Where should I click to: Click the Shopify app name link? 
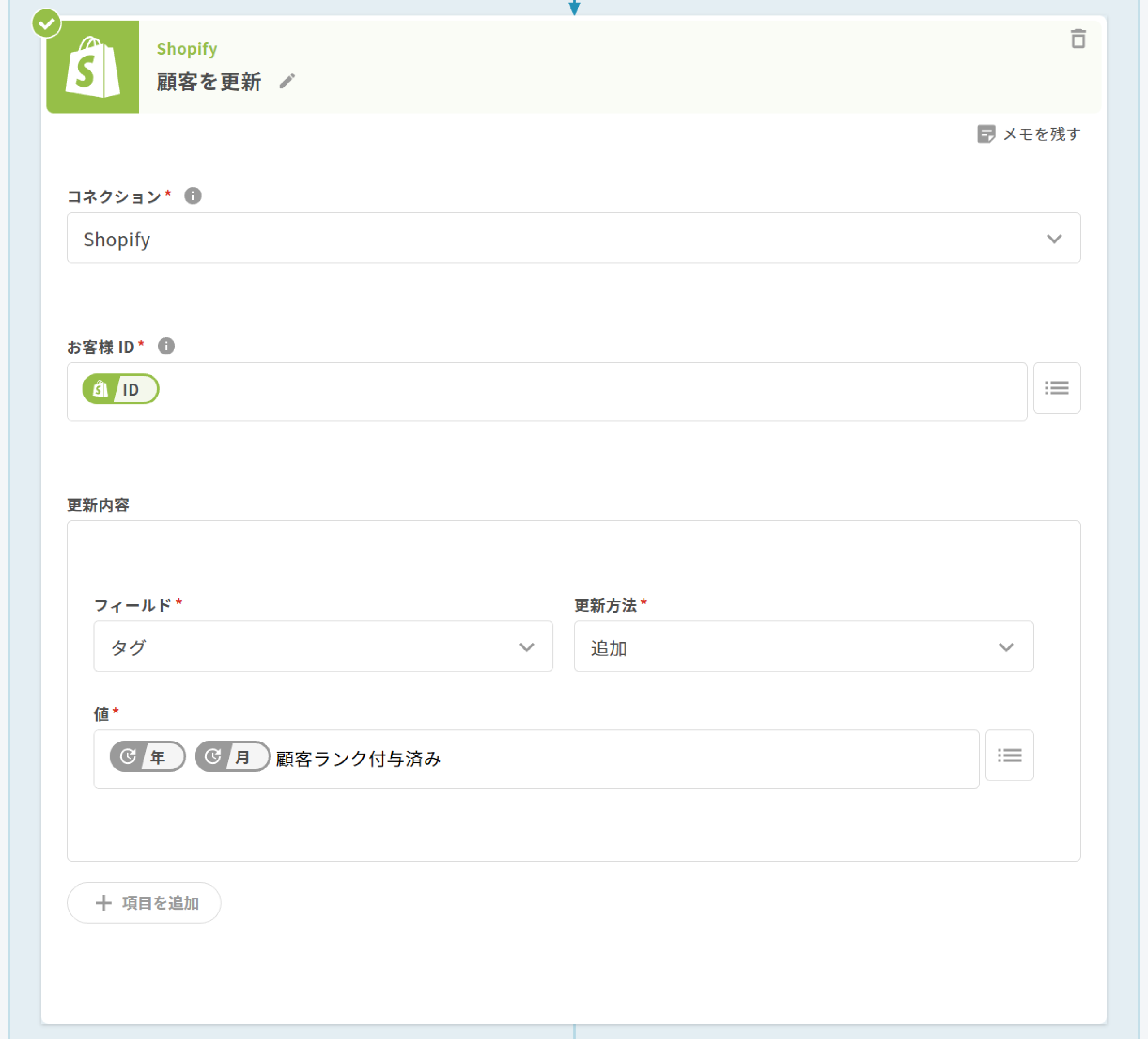(187, 49)
